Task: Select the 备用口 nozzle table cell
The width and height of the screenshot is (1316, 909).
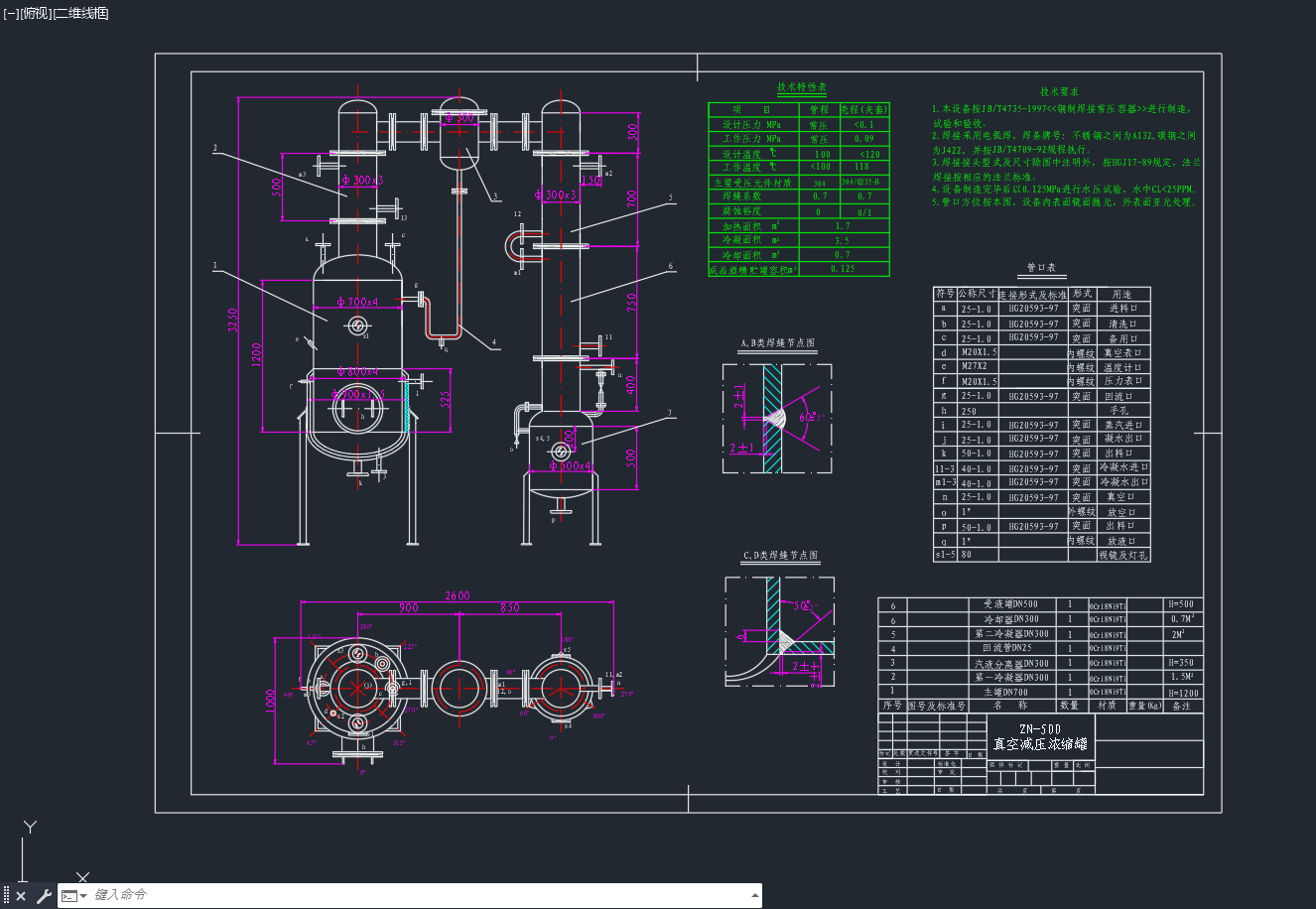Action: 1122,337
